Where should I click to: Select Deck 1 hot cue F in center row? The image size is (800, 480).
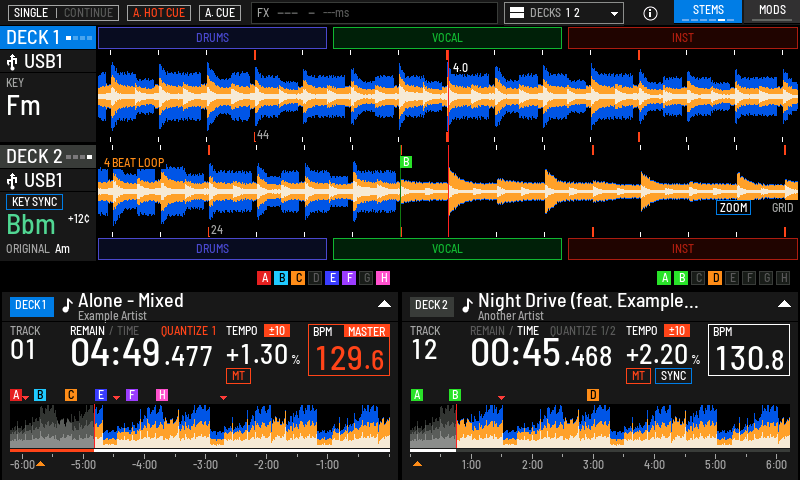[x=349, y=278]
